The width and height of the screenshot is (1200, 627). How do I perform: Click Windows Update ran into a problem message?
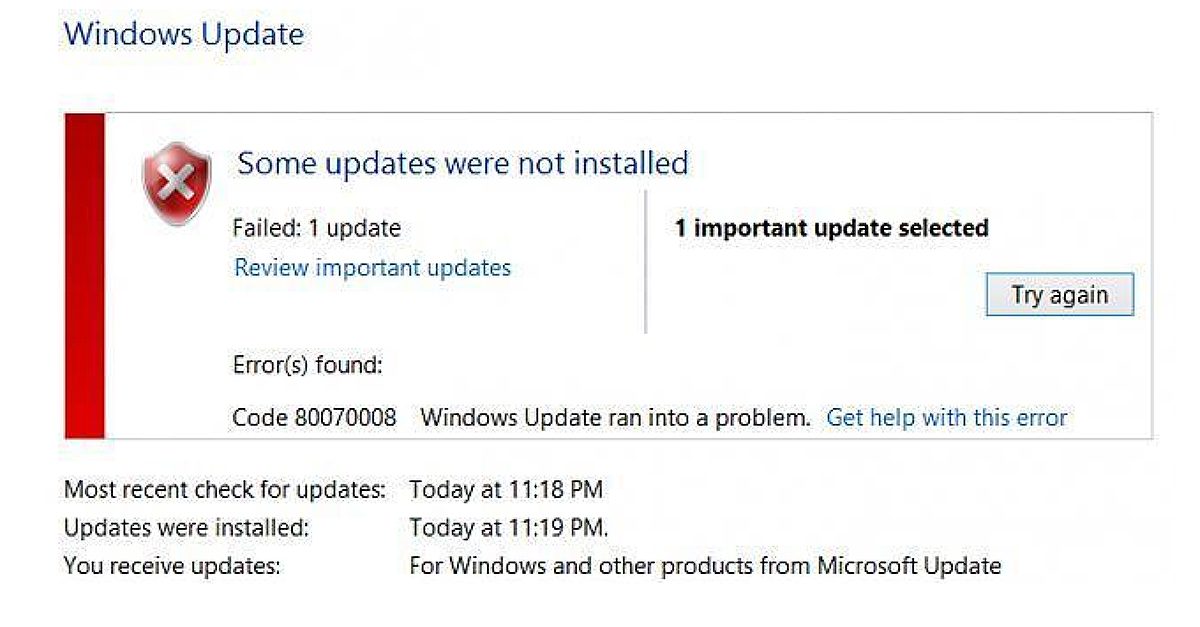(x=615, y=417)
